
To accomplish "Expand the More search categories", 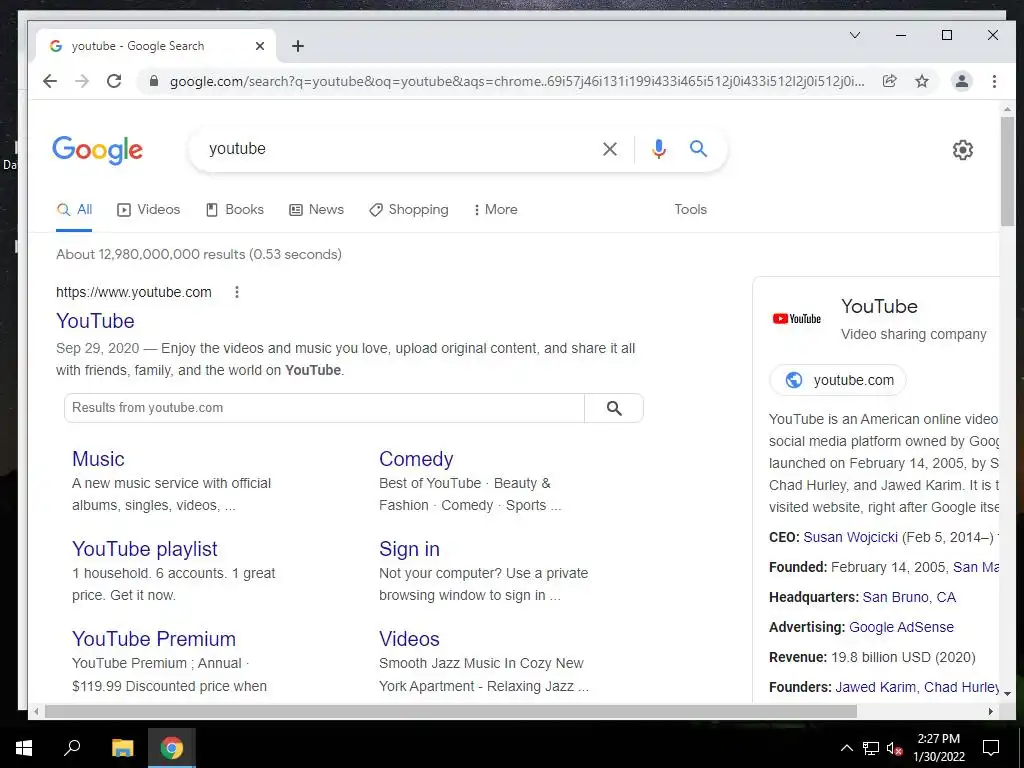I will (495, 210).
